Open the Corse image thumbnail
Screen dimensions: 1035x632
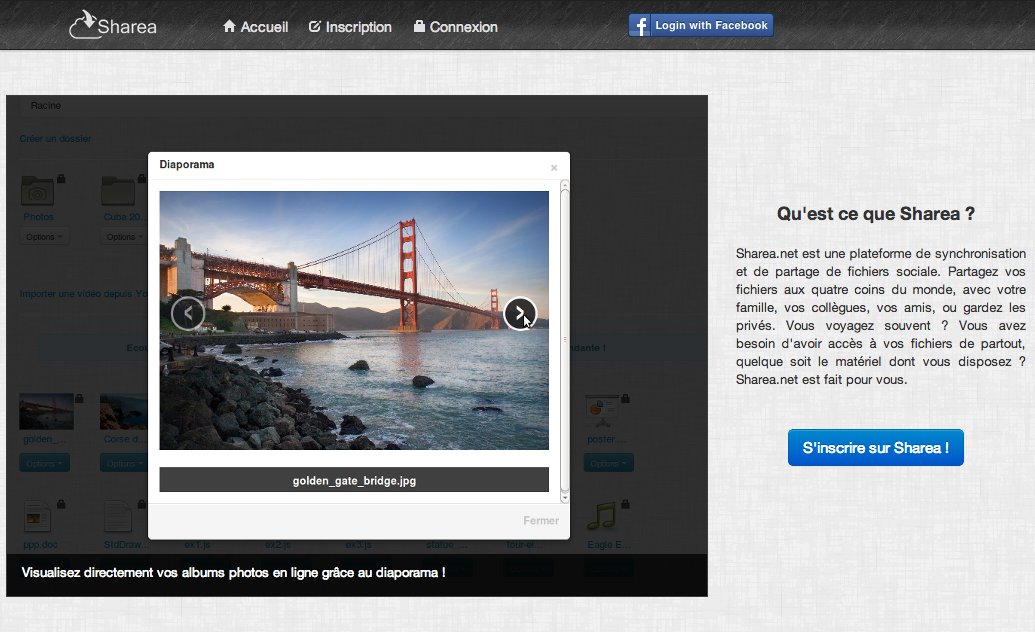tap(123, 411)
